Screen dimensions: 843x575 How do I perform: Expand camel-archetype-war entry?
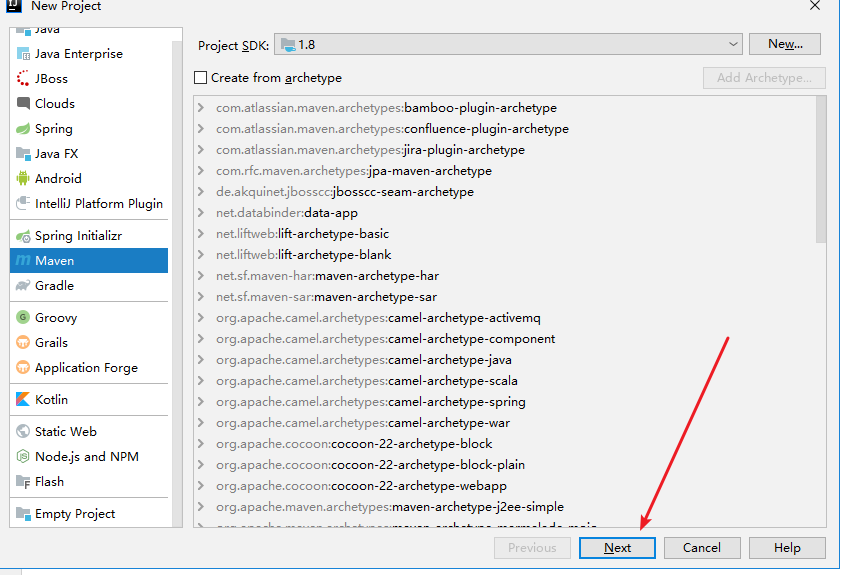coord(201,422)
